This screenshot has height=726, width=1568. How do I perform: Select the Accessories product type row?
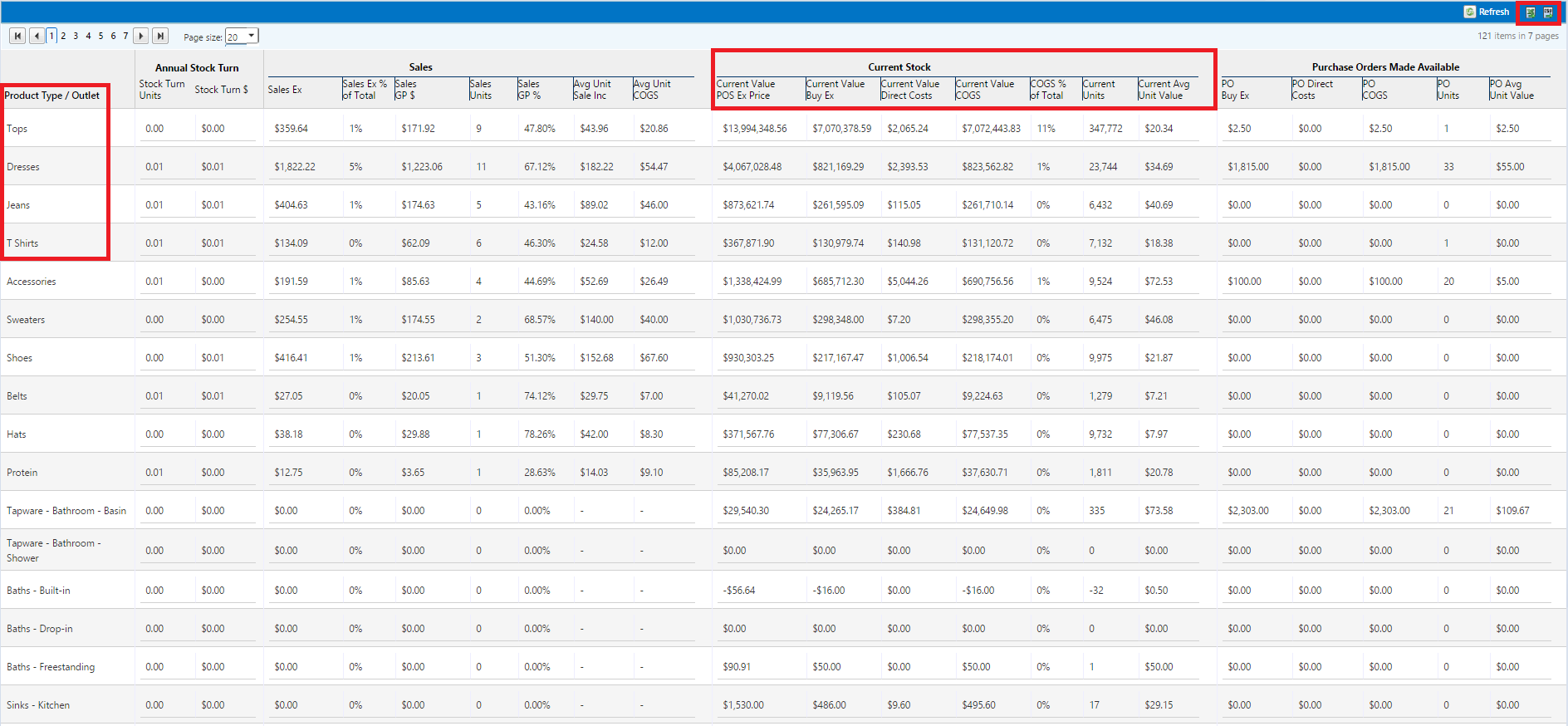tap(783, 281)
